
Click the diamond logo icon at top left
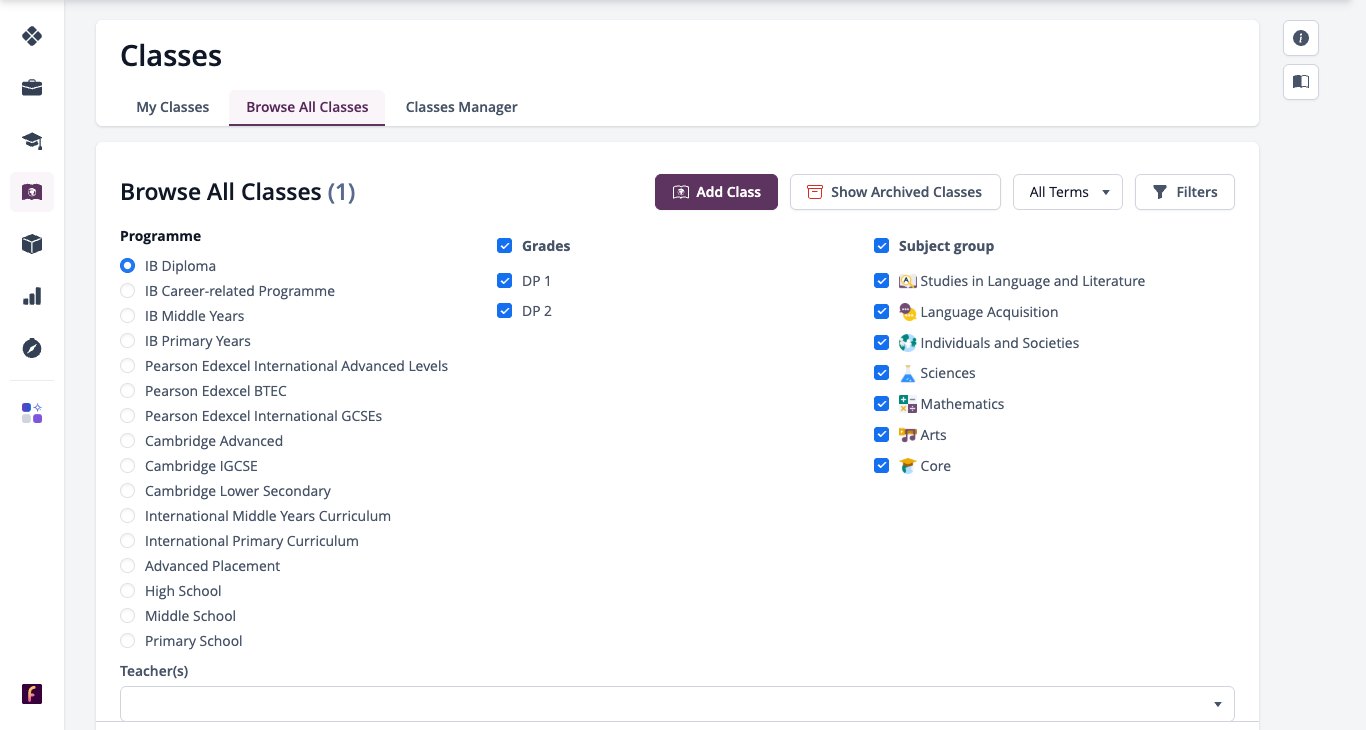32,36
